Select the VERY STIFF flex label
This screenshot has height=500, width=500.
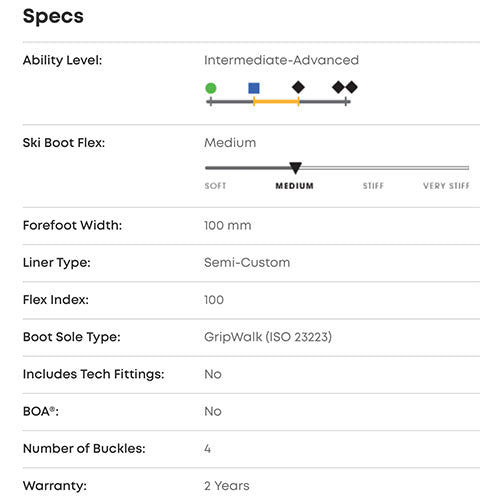point(446,186)
